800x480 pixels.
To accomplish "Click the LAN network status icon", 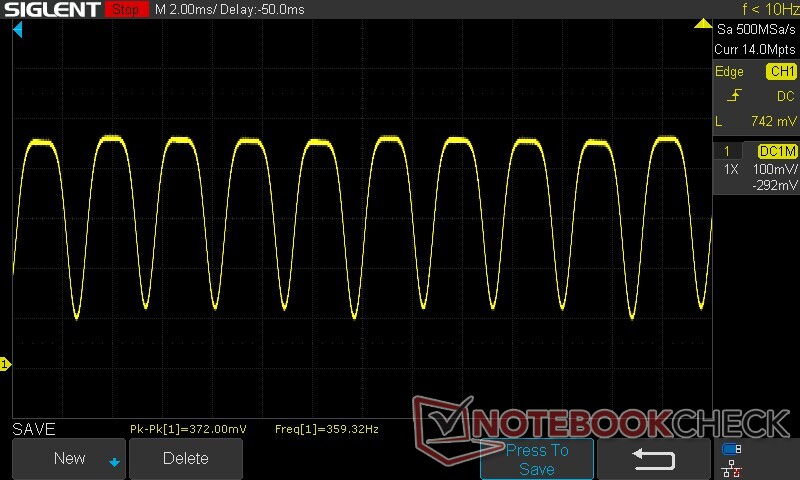I will [732, 468].
